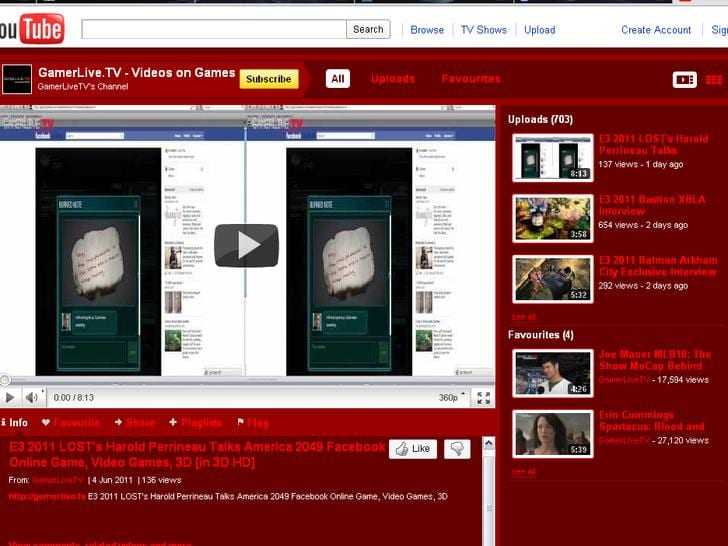Screen dimensions: 728x546
Task: Mute the video with the speaker icon
Action: coord(32,398)
